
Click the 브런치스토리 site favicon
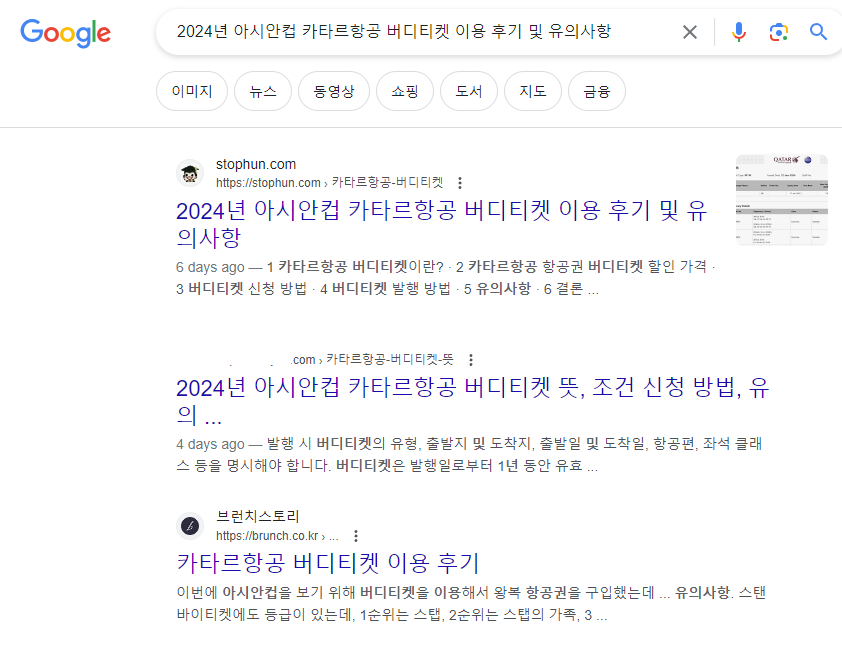(x=190, y=526)
